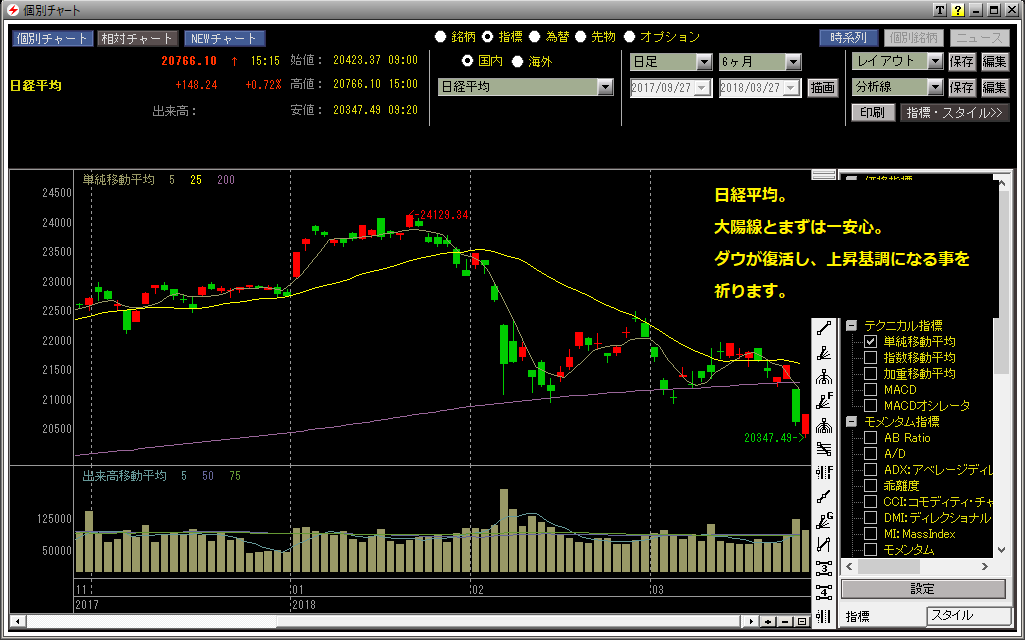Viewport: 1025px width, 640px height.
Task: Select the N-shaped zigzag line tool
Action: (x=824, y=545)
